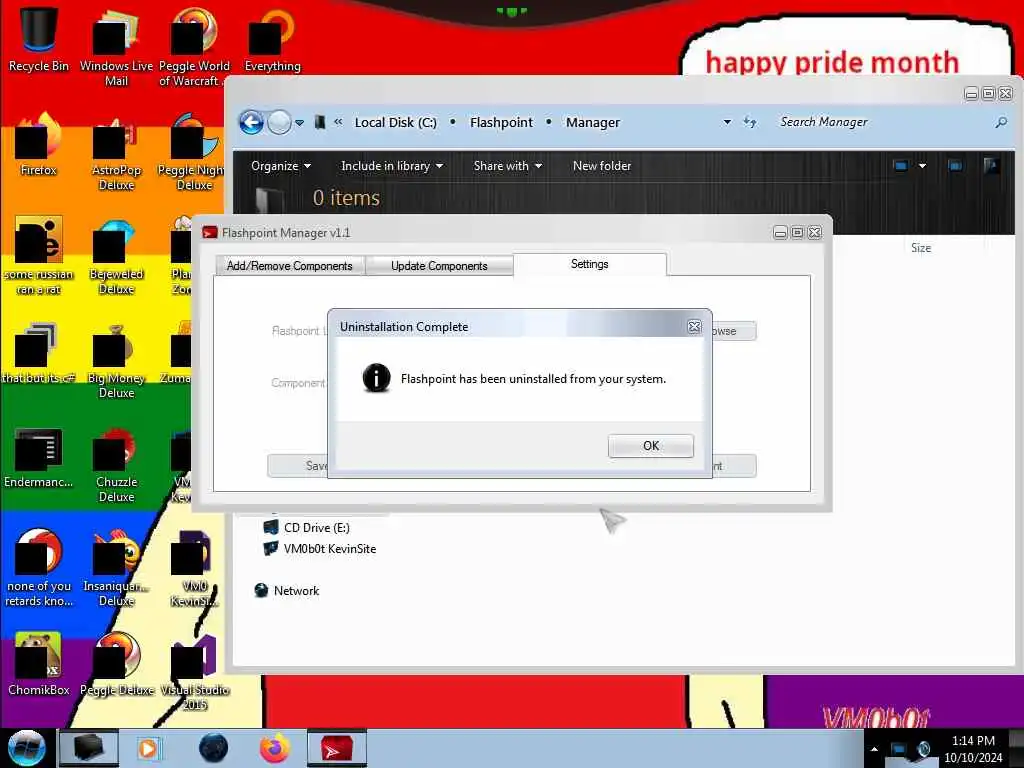Open Windows Start menu
This screenshot has width=1024, height=768.
click(26, 748)
